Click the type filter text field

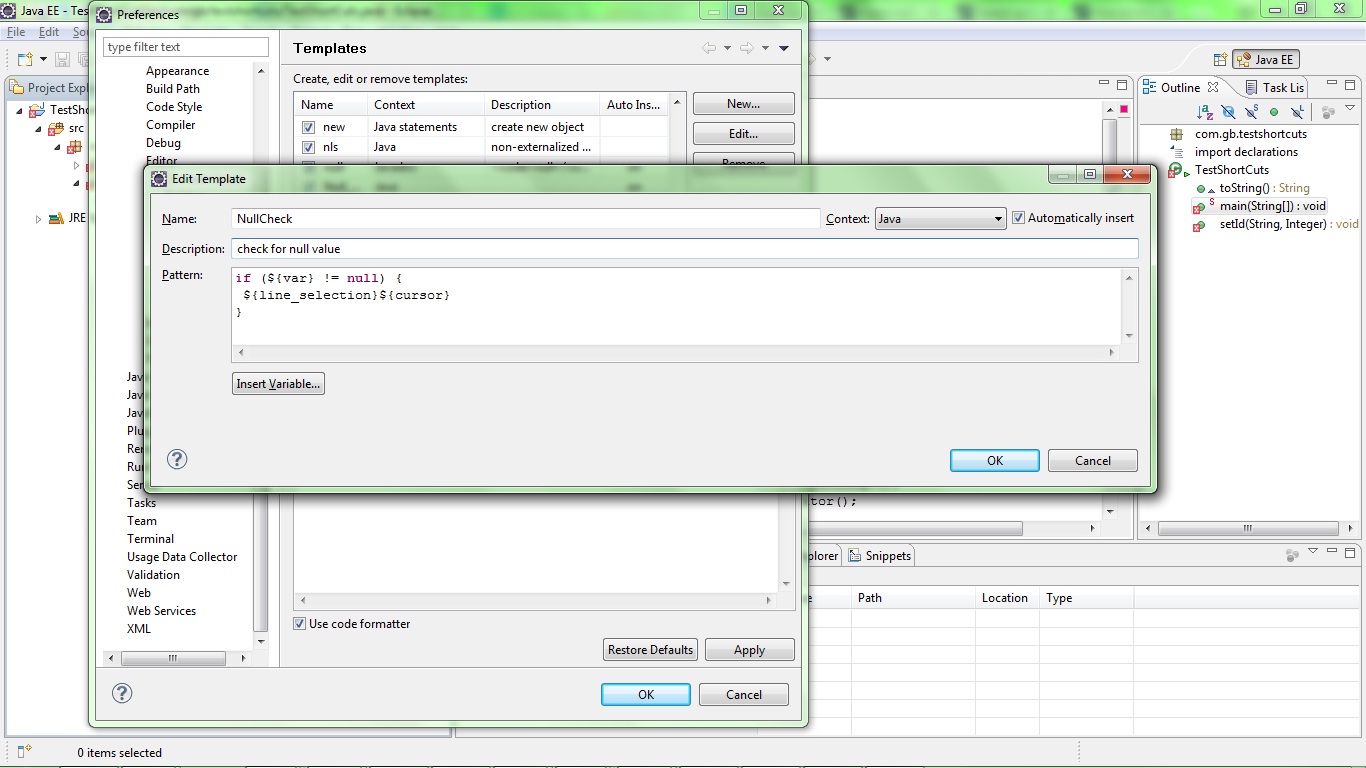pos(184,46)
